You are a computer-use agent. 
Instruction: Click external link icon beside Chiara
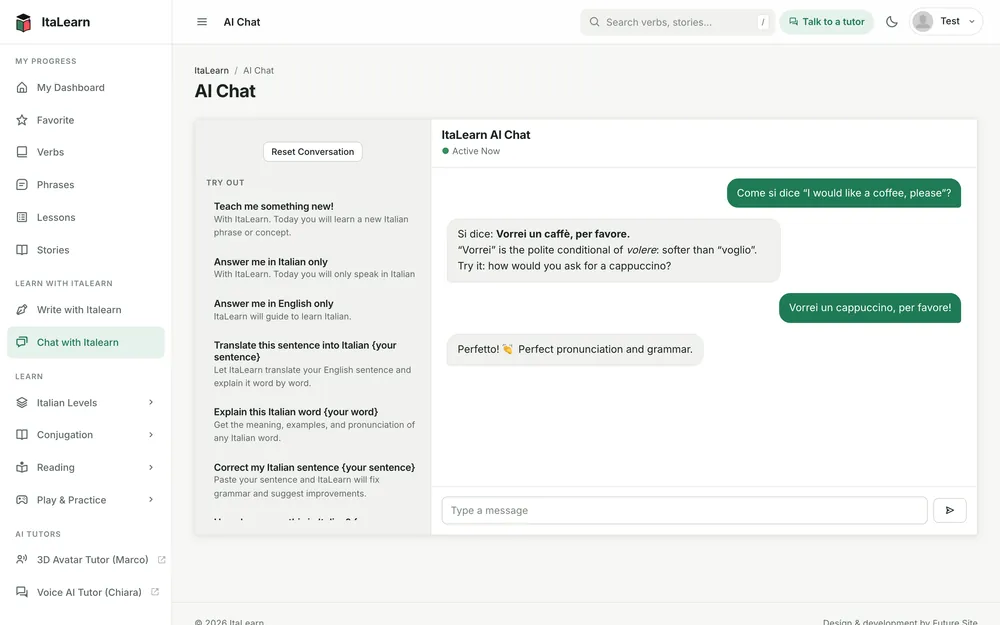[155, 592]
